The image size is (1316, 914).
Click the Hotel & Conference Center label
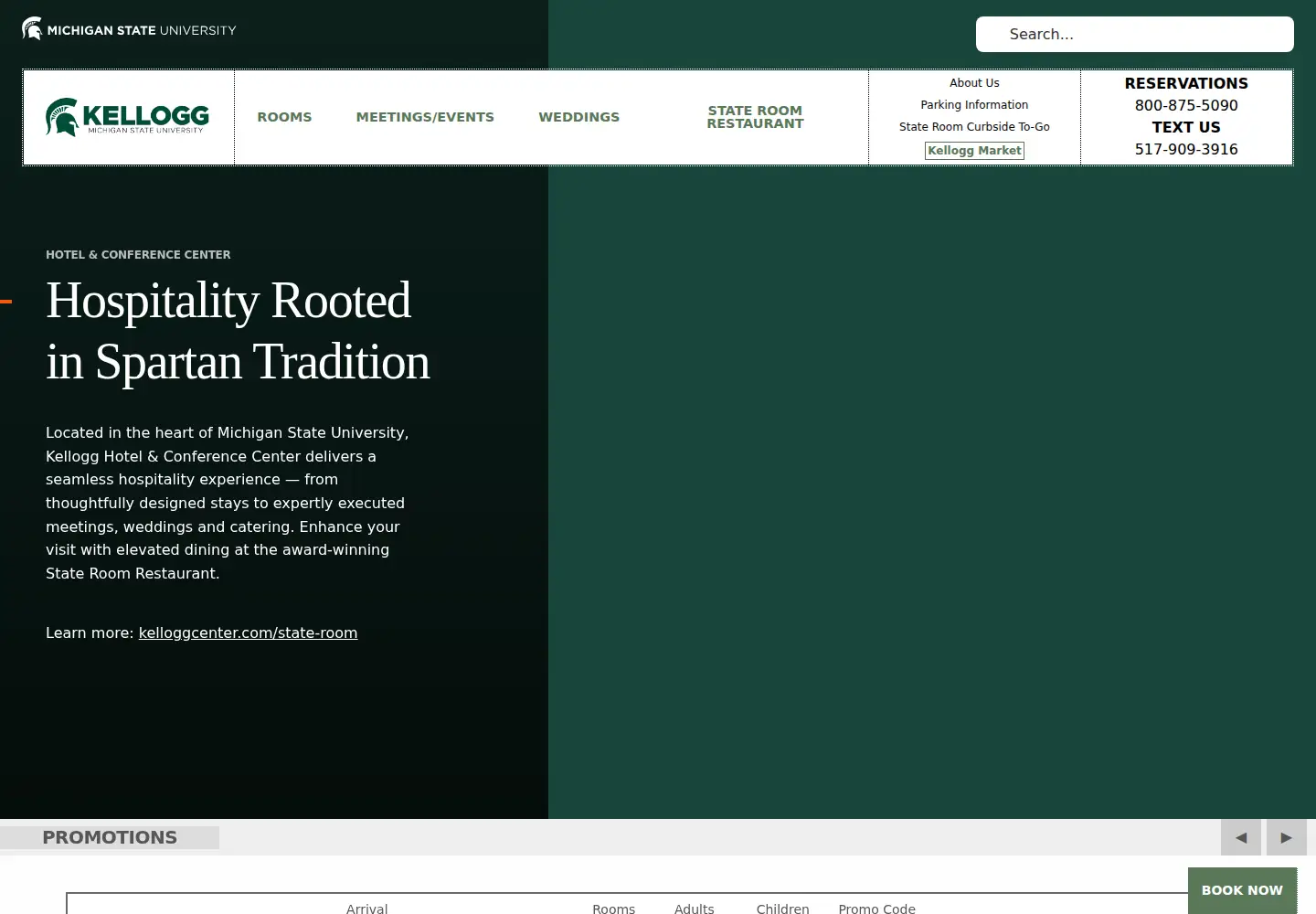(x=138, y=255)
